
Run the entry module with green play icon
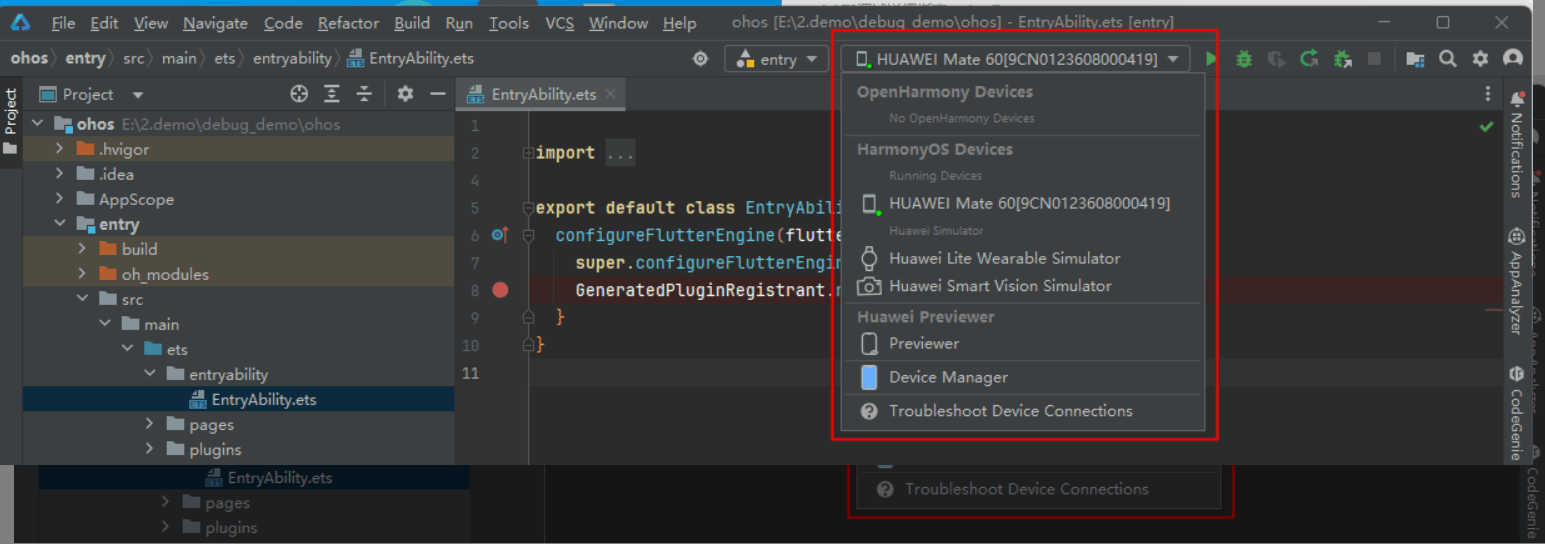pyautogui.click(x=1211, y=59)
